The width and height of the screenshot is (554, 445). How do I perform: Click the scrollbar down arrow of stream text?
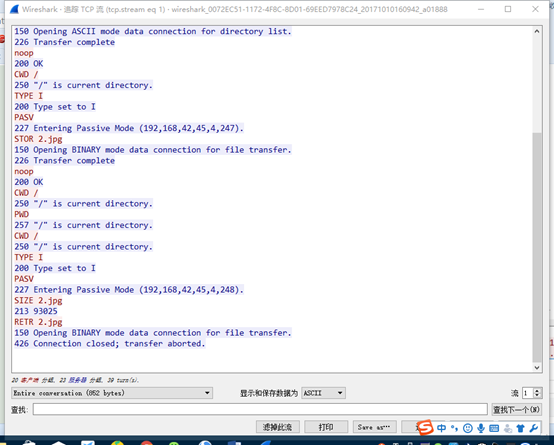point(537,368)
